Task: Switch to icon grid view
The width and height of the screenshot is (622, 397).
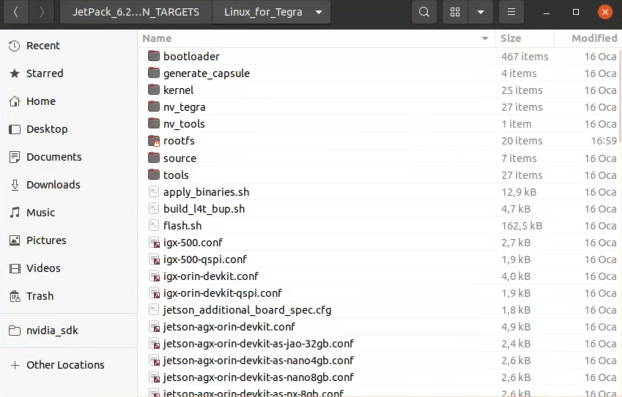Action: [x=455, y=12]
